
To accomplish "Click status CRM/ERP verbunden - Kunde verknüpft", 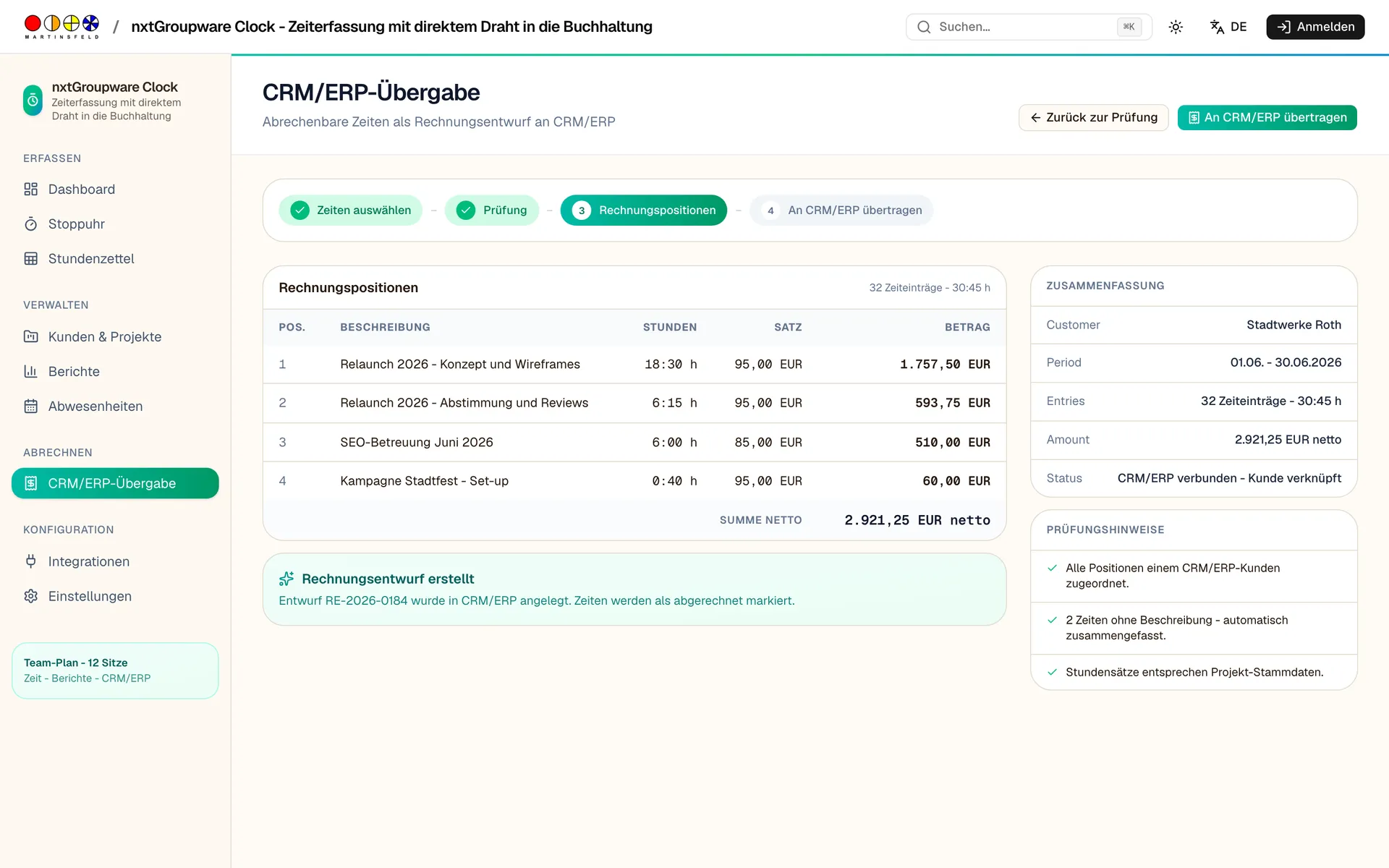I will click(x=1229, y=478).
